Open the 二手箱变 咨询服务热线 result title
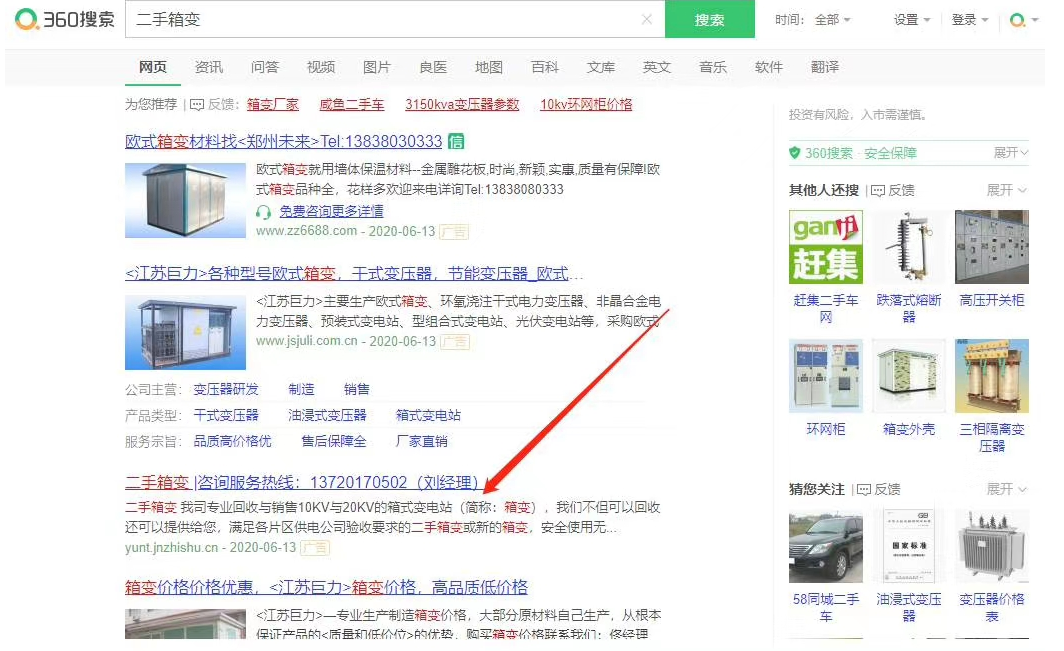Screen dimensions: 1064x651 pos(302,482)
